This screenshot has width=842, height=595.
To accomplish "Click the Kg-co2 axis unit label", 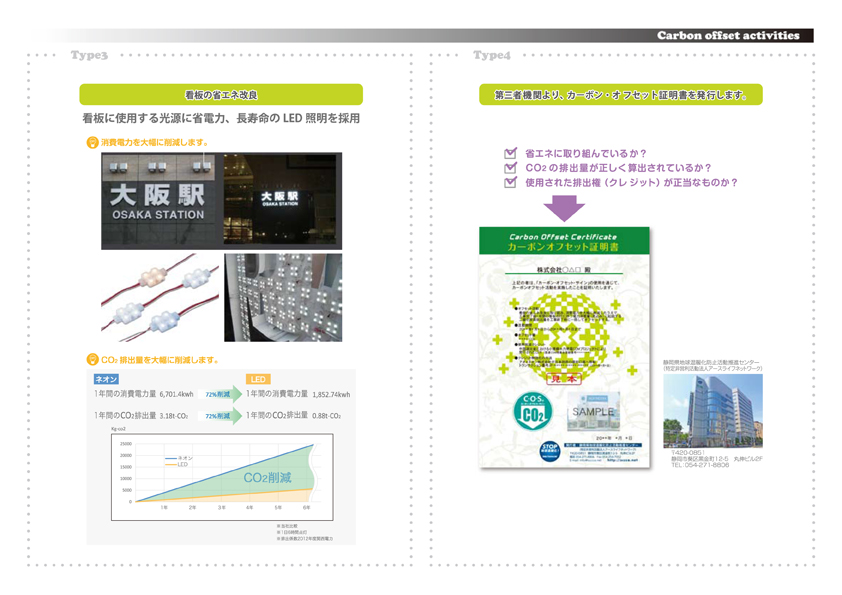I will click(118, 429).
